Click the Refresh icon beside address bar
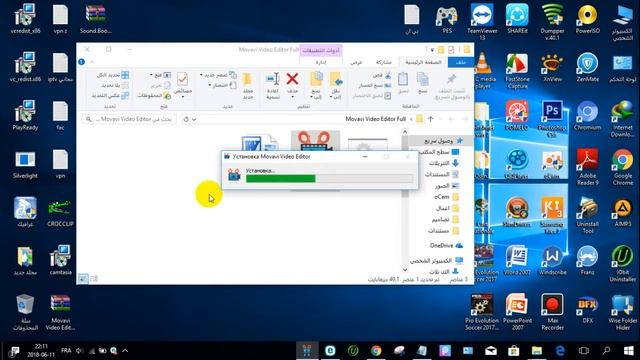 [x=186, y=119]
